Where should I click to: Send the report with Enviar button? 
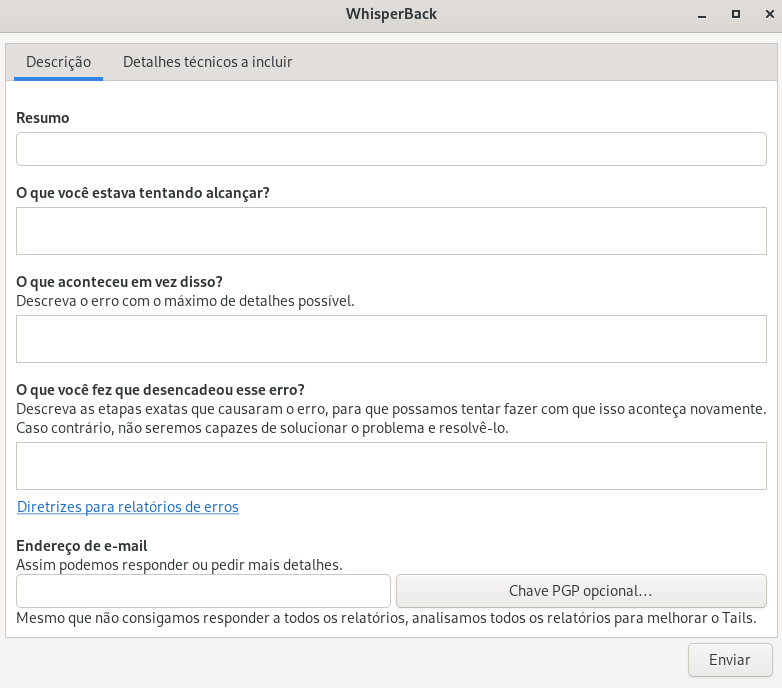[x=730, y=660]
